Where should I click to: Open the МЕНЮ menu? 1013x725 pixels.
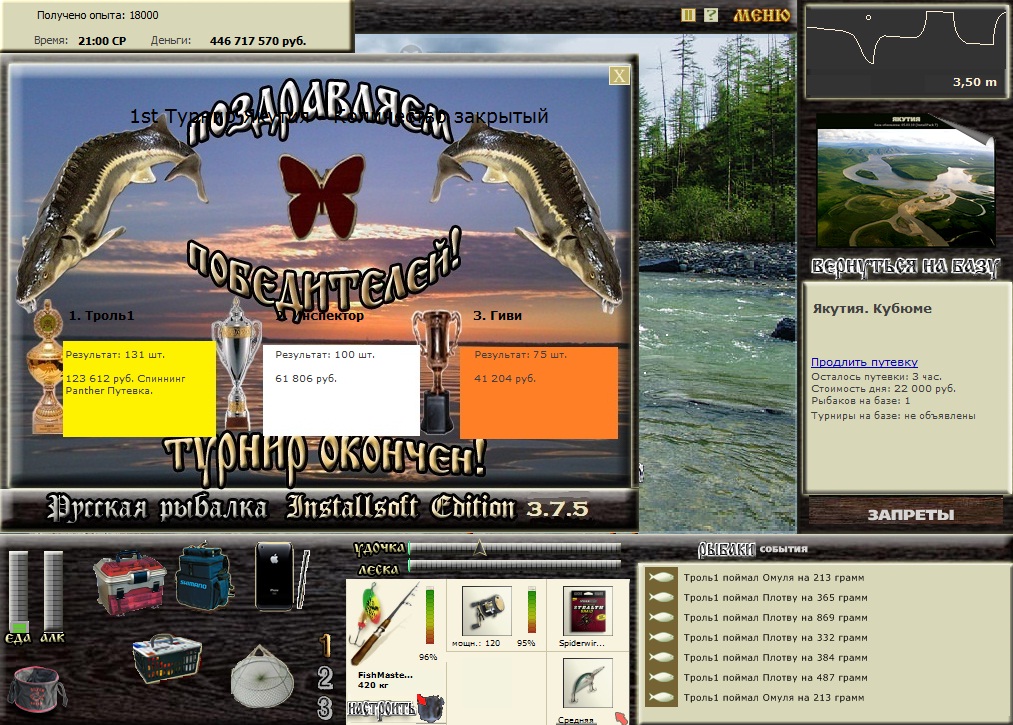[761, 16]
